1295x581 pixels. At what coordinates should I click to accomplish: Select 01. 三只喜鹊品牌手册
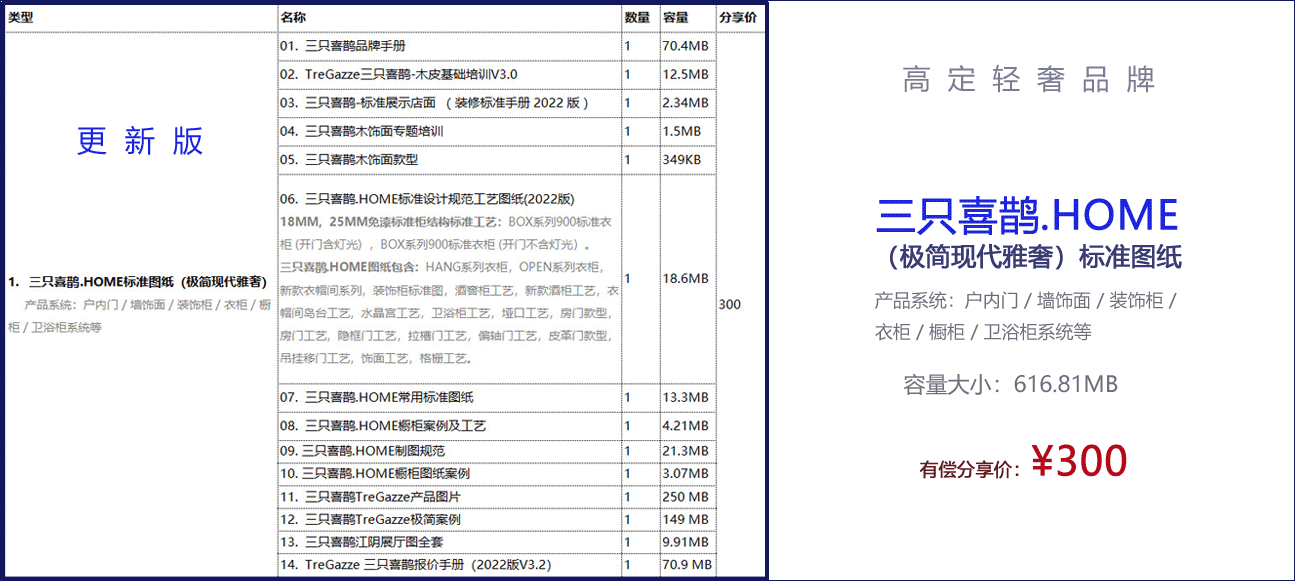point(342,46)
